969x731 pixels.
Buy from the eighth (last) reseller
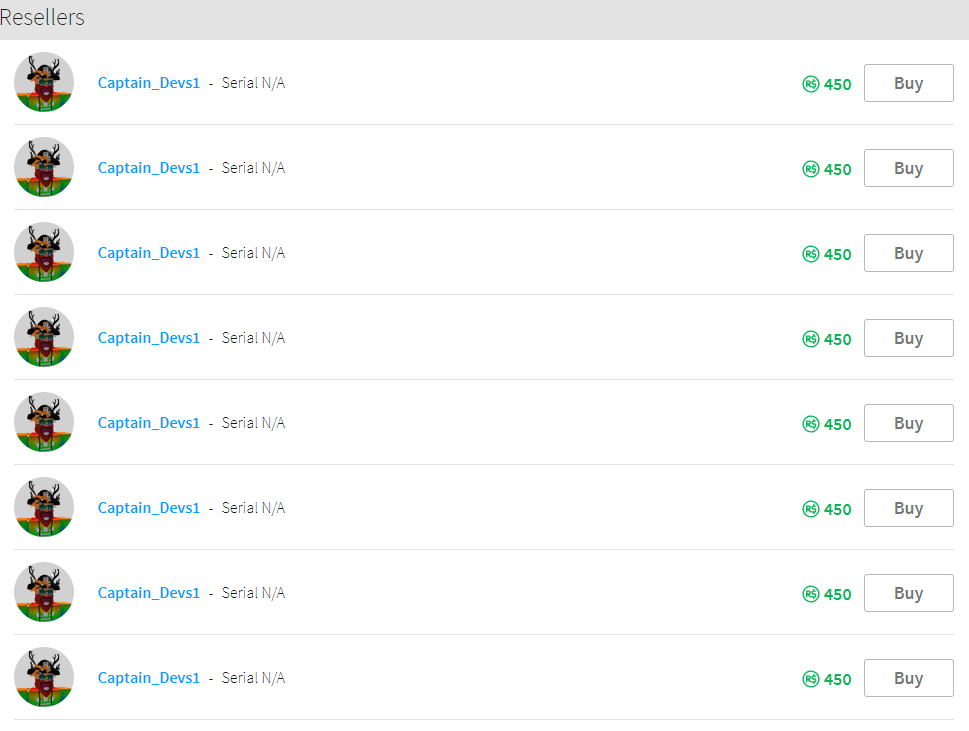[x=908, y=678]
